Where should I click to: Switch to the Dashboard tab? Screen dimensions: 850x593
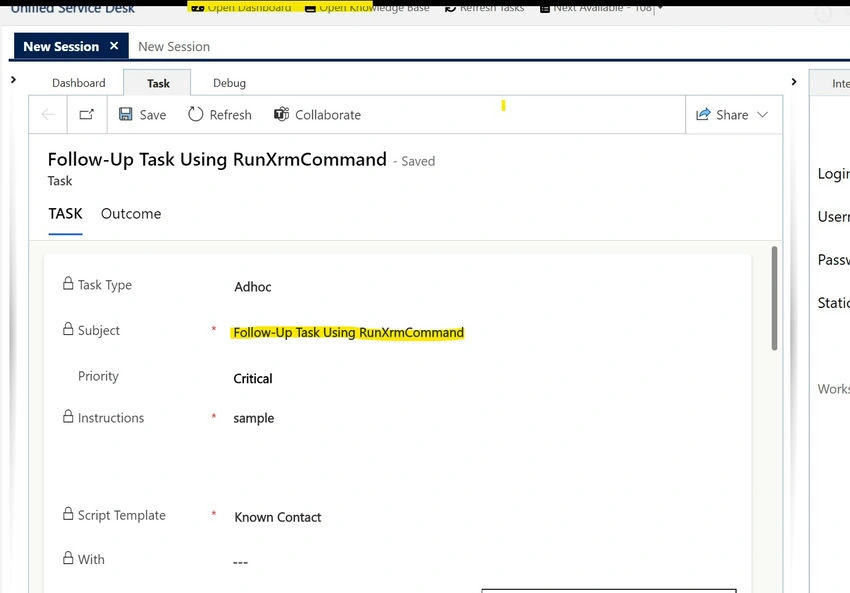(79, 83)
